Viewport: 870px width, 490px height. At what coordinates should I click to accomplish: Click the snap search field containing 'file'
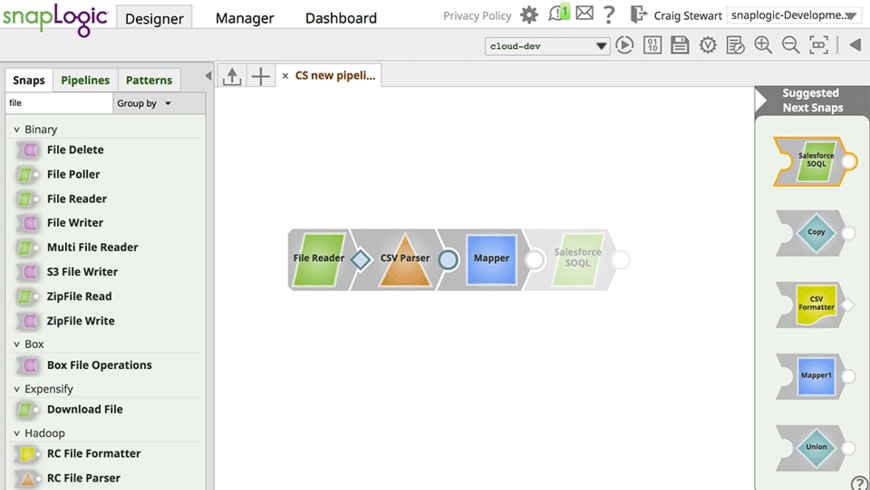coord(59,103)
